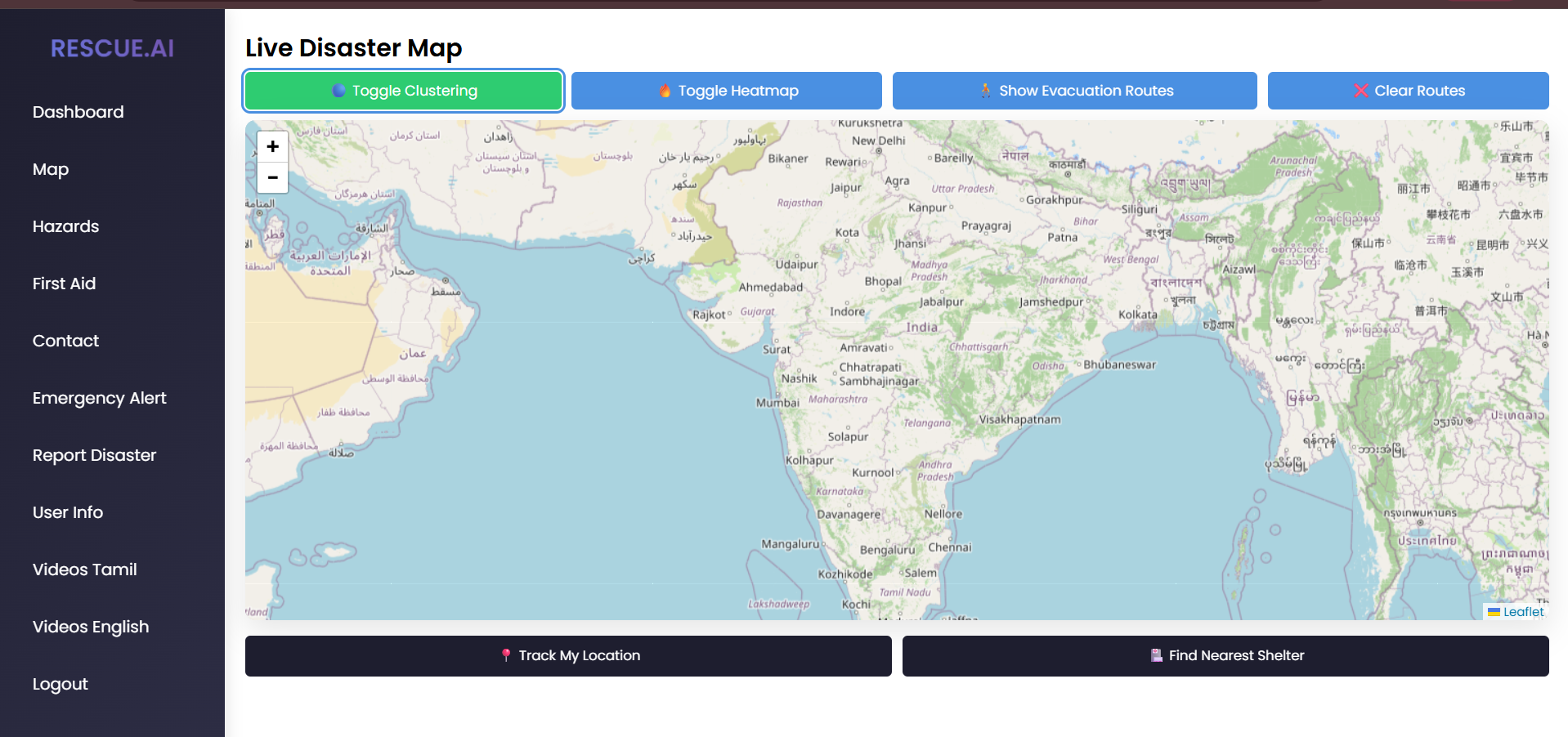1568x737 pixels.
Task: Click the fire icon on Toggle Heatmap
Action: [x=665, y=91]
